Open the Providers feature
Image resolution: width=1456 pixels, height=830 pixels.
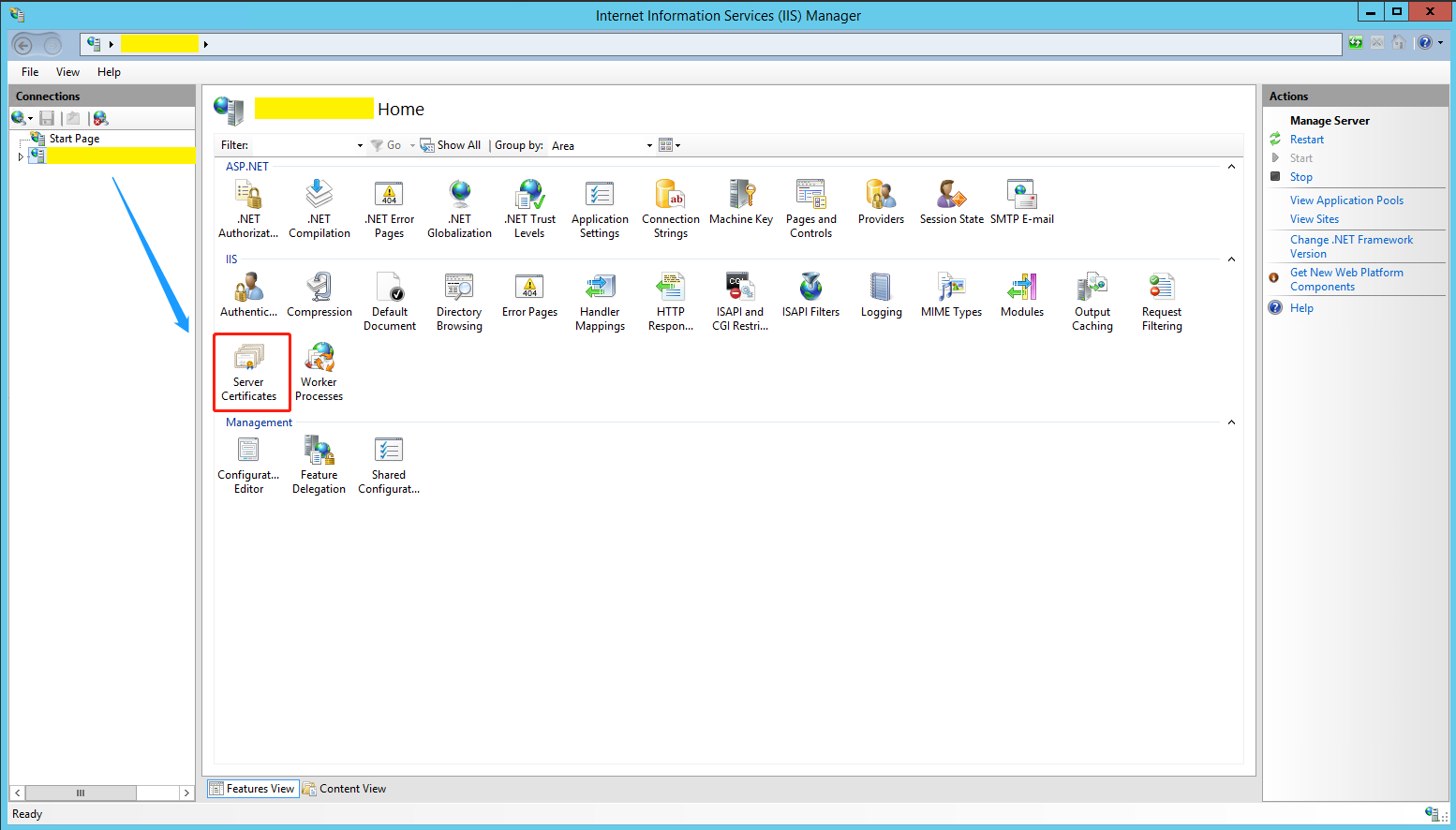click(x=881, y=202)
